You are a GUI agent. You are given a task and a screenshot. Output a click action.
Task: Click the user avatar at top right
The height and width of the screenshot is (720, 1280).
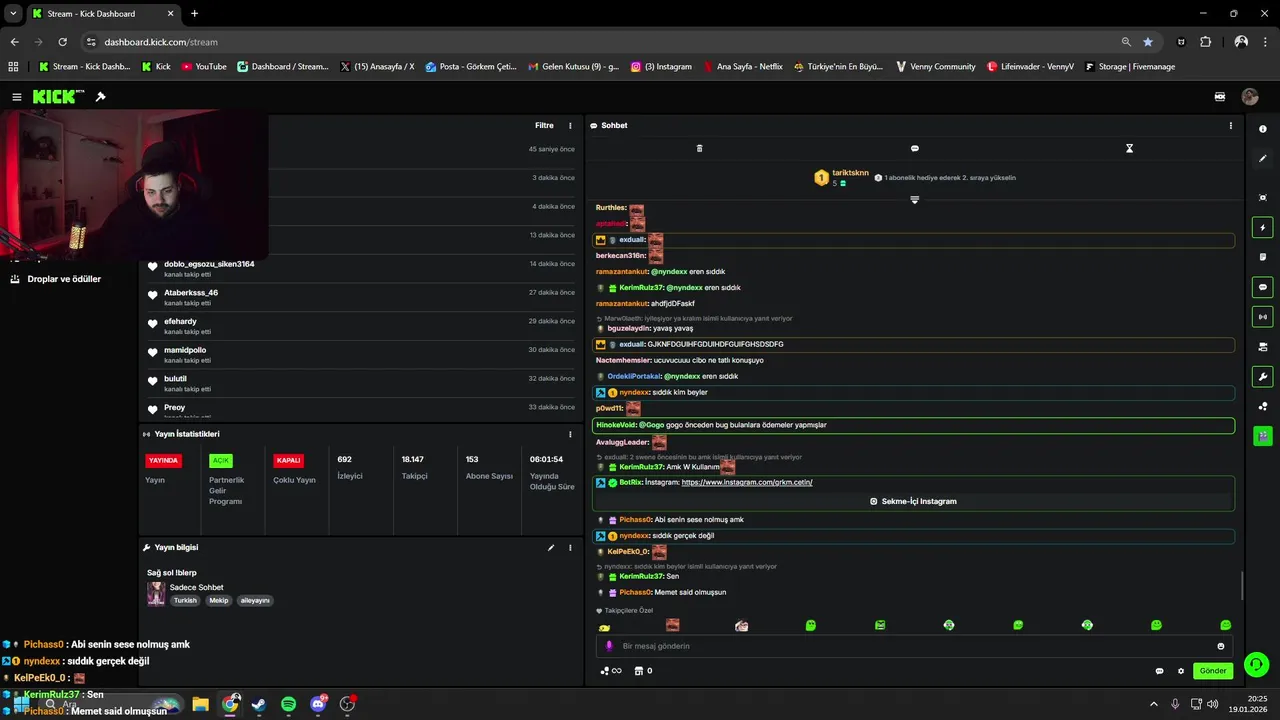pos(1250,97)
